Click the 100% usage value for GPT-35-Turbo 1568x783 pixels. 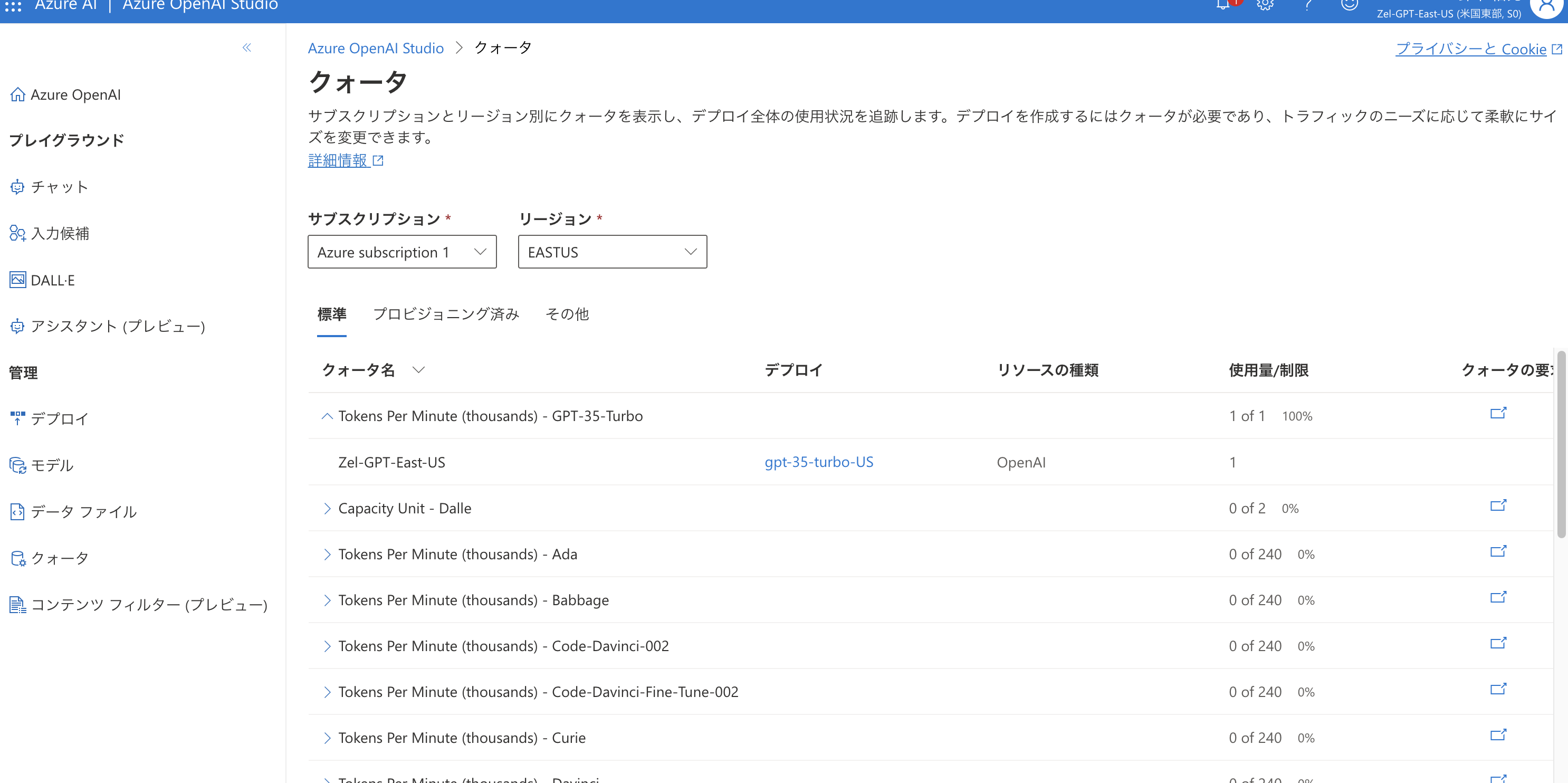click(1297, 416)
